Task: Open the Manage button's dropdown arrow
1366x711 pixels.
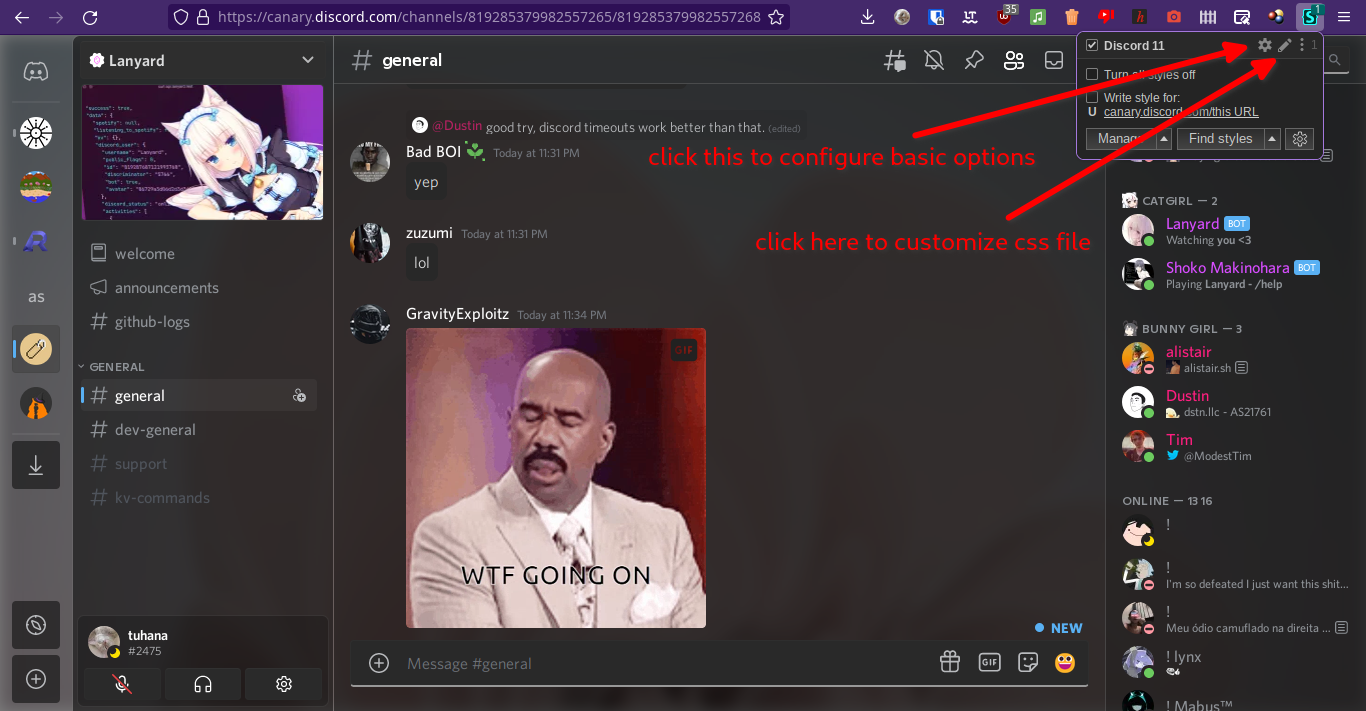Action: 1165,139
